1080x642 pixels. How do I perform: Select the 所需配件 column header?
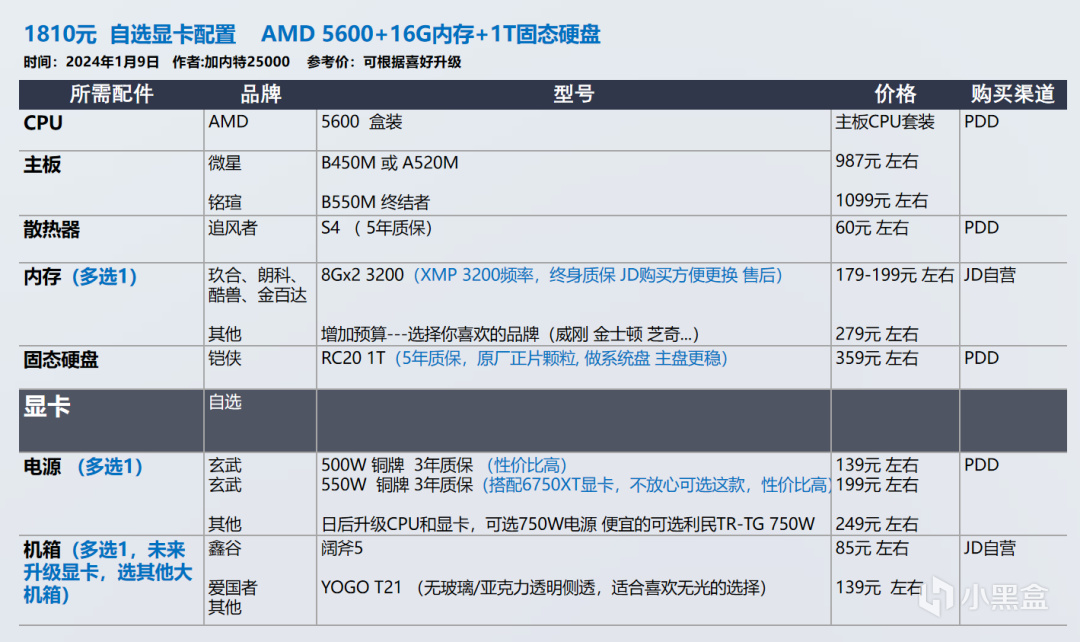[111, 94]
